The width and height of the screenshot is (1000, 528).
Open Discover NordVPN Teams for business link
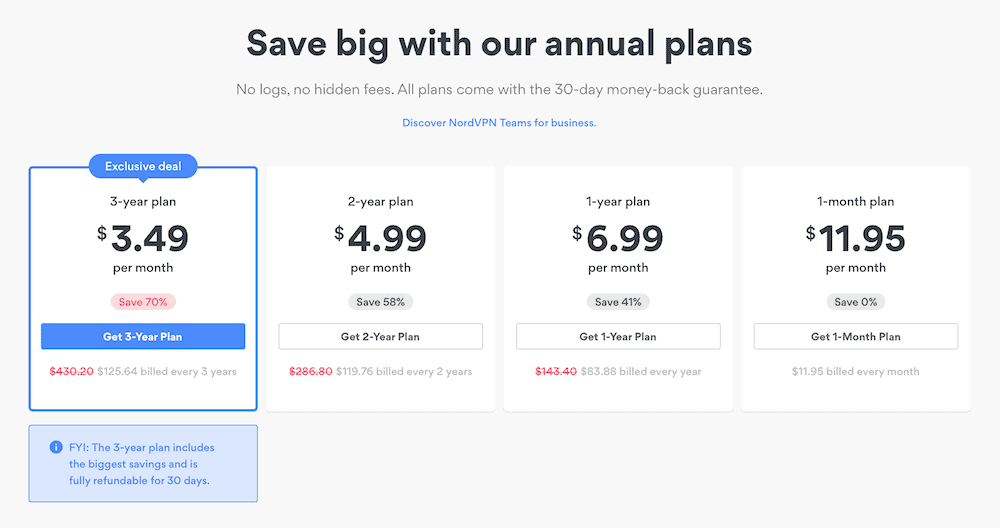[x=499, y=123]
